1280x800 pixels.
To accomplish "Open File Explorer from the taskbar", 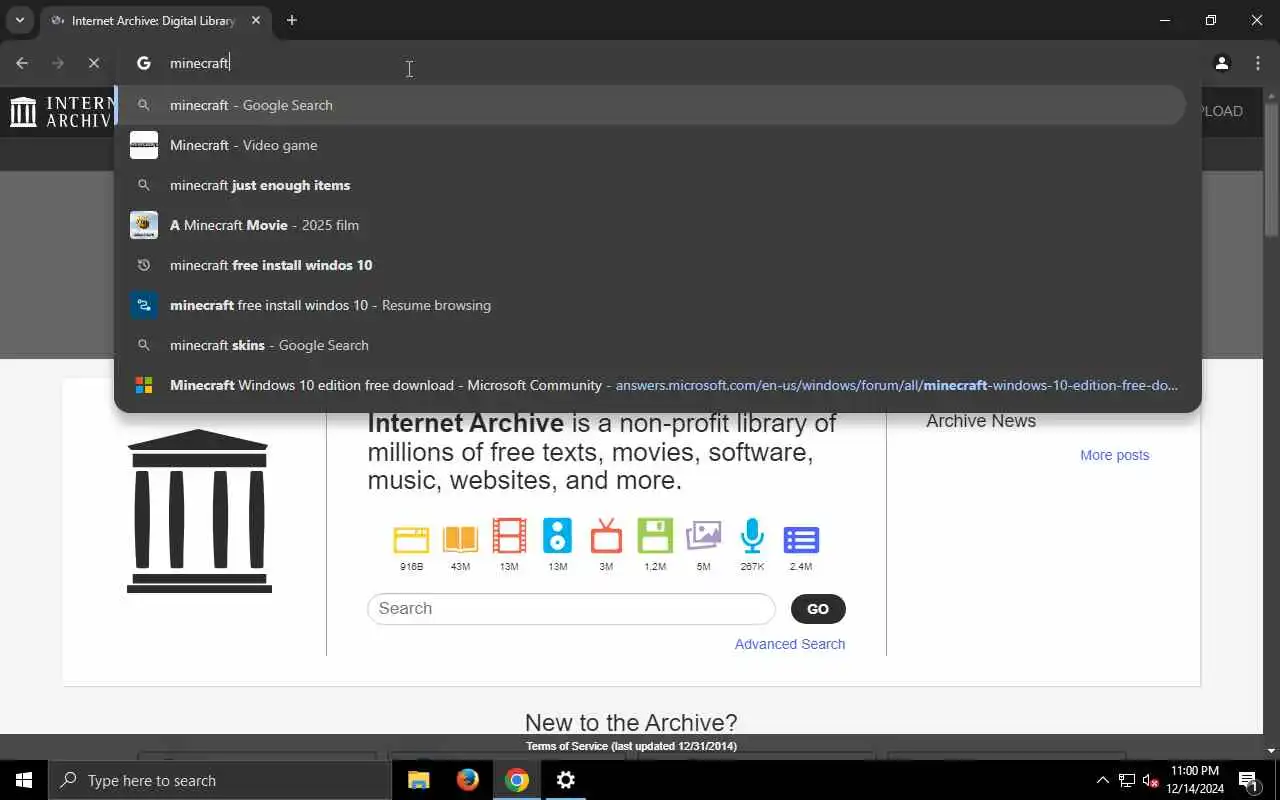I will coord(419,780).
